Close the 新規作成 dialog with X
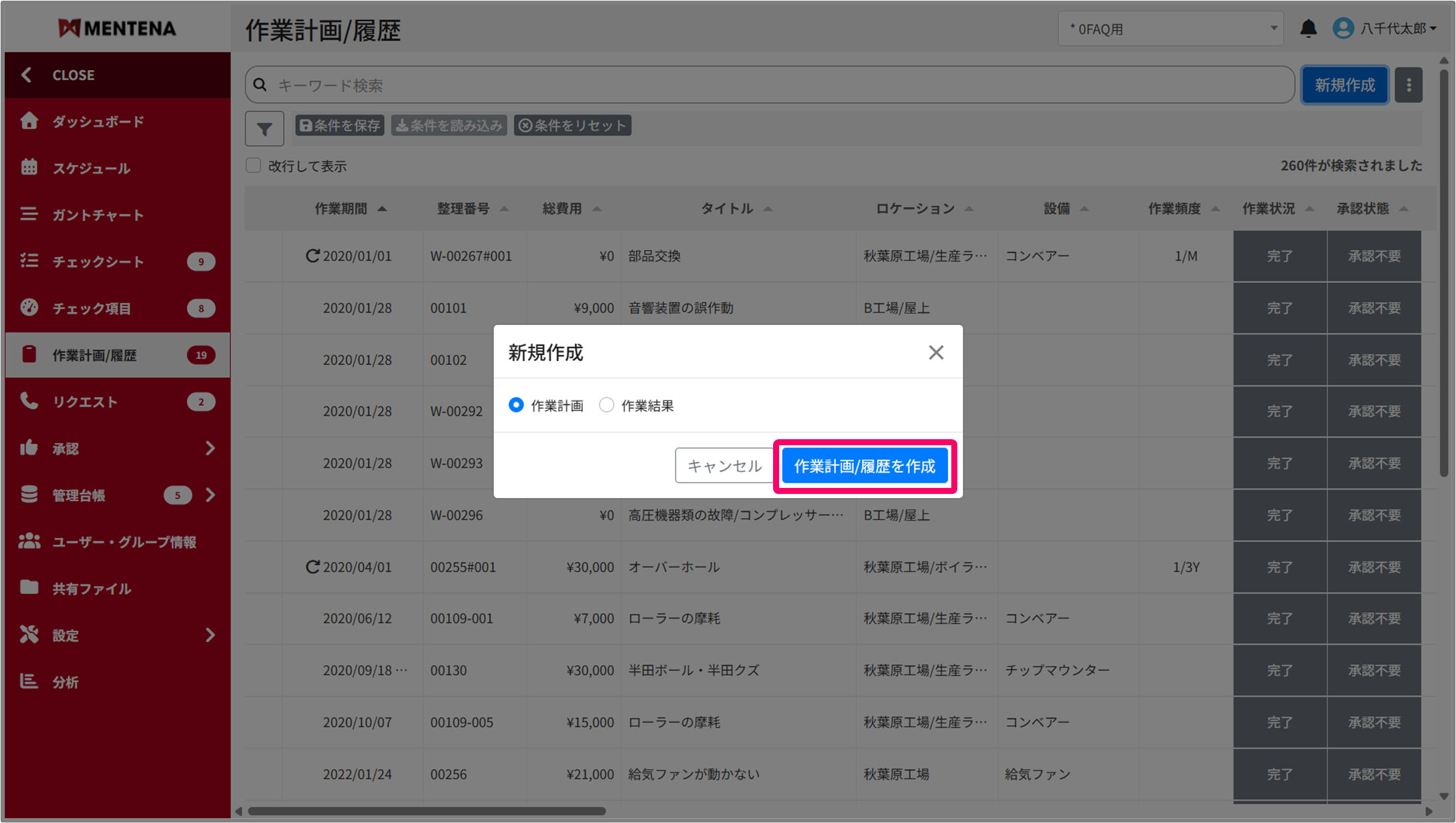 point(935,352)
